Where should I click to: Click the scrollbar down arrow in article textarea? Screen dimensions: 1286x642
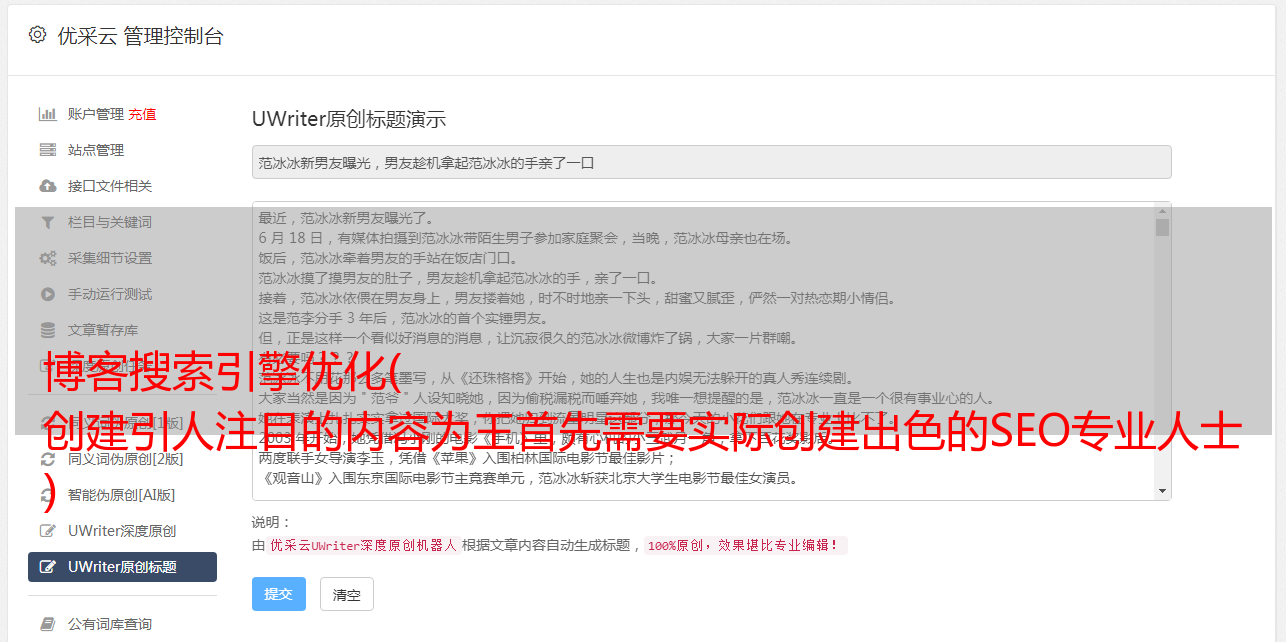pyautogui.click(x=1162, y=491)
